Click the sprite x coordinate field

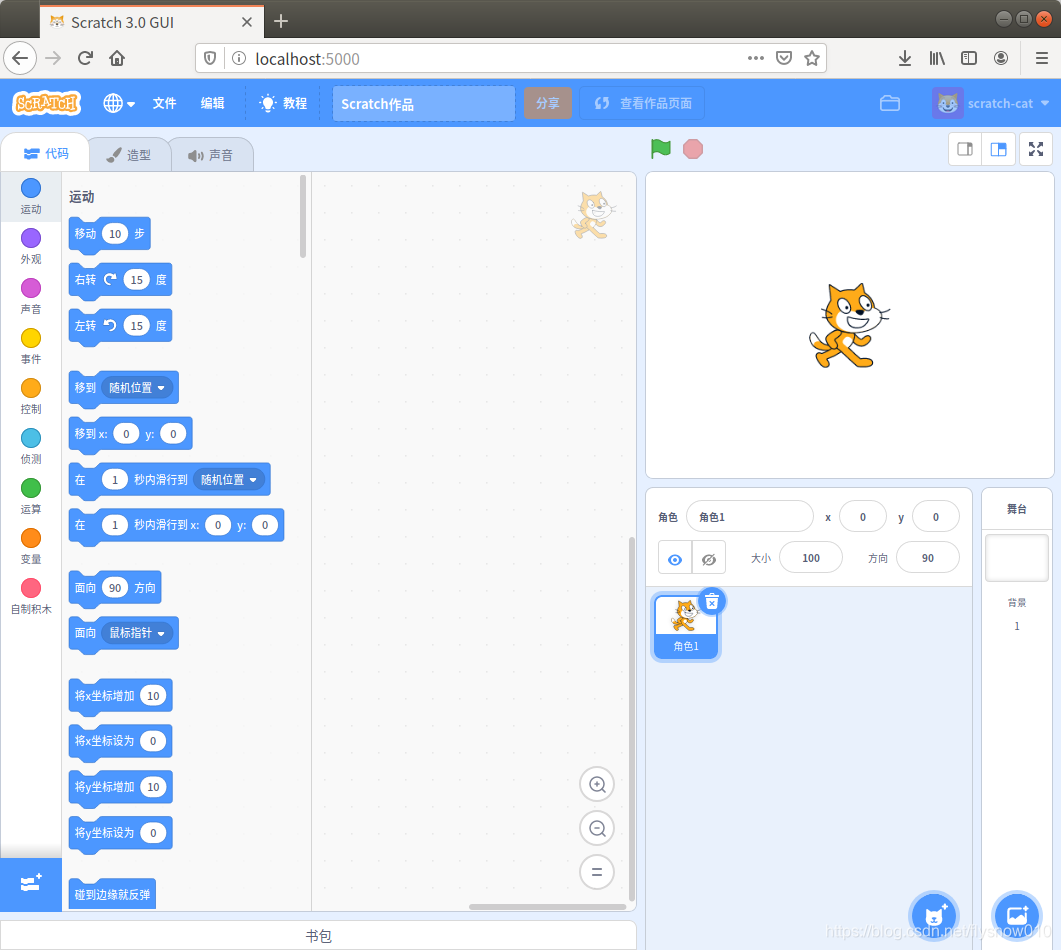(x=863, y=517)
